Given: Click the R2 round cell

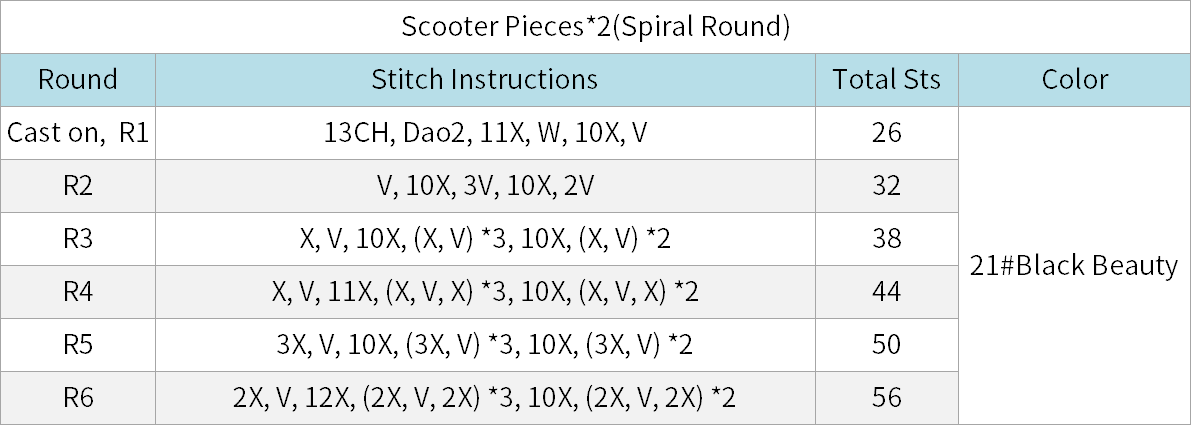Looking at the screenshot, I should click(78, 186).
